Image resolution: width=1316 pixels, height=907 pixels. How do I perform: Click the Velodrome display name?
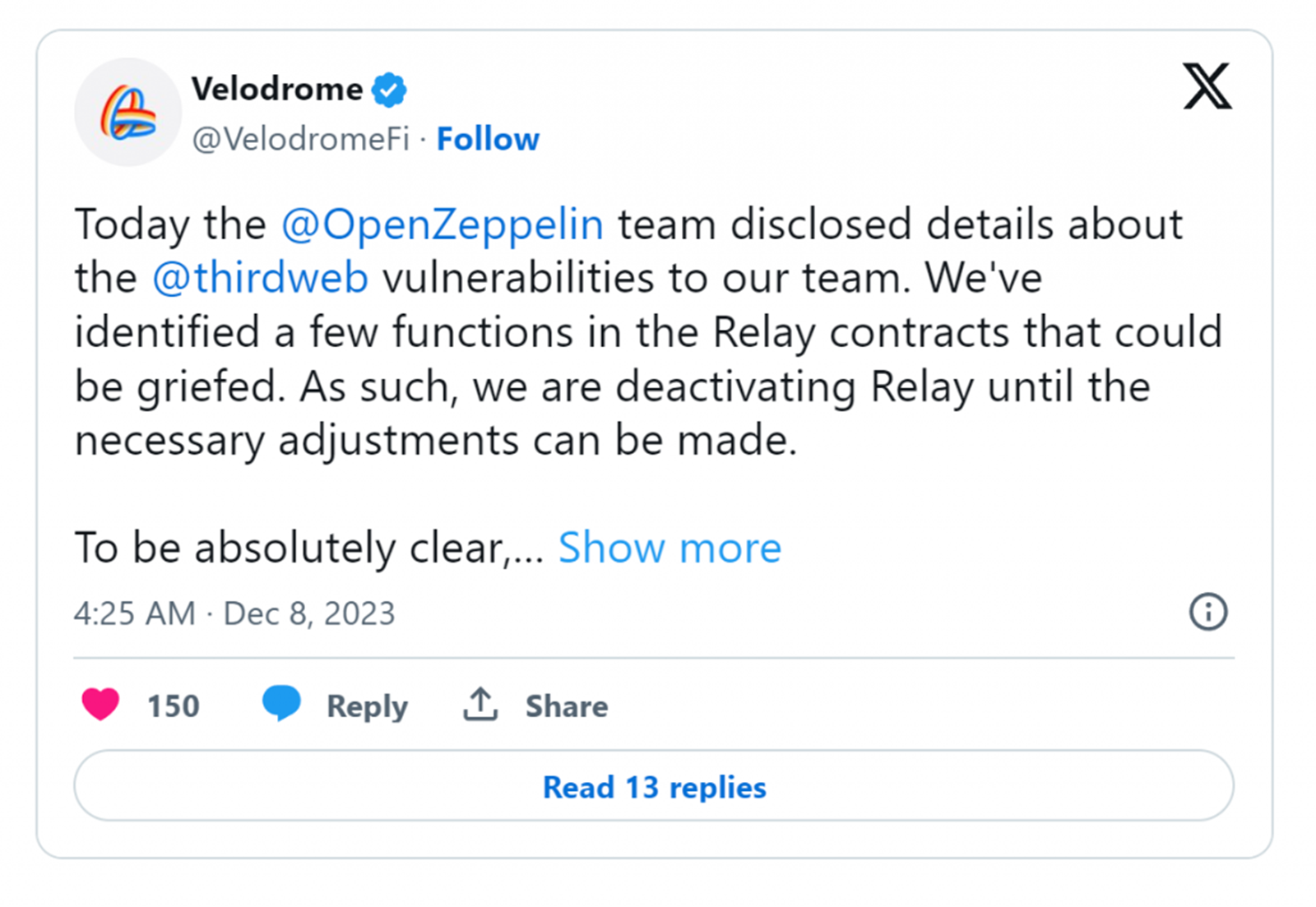click(277, 89)
